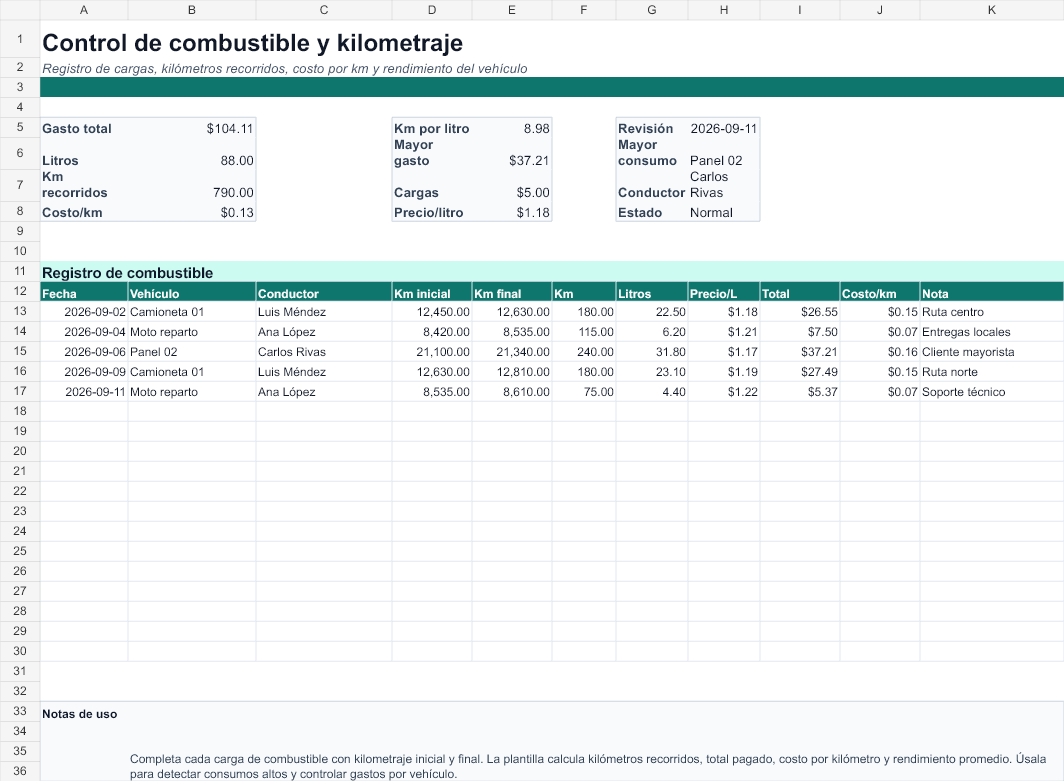Click the 'Notas de uso' heading
1064x781 pixels.
[x=79, y=714]
